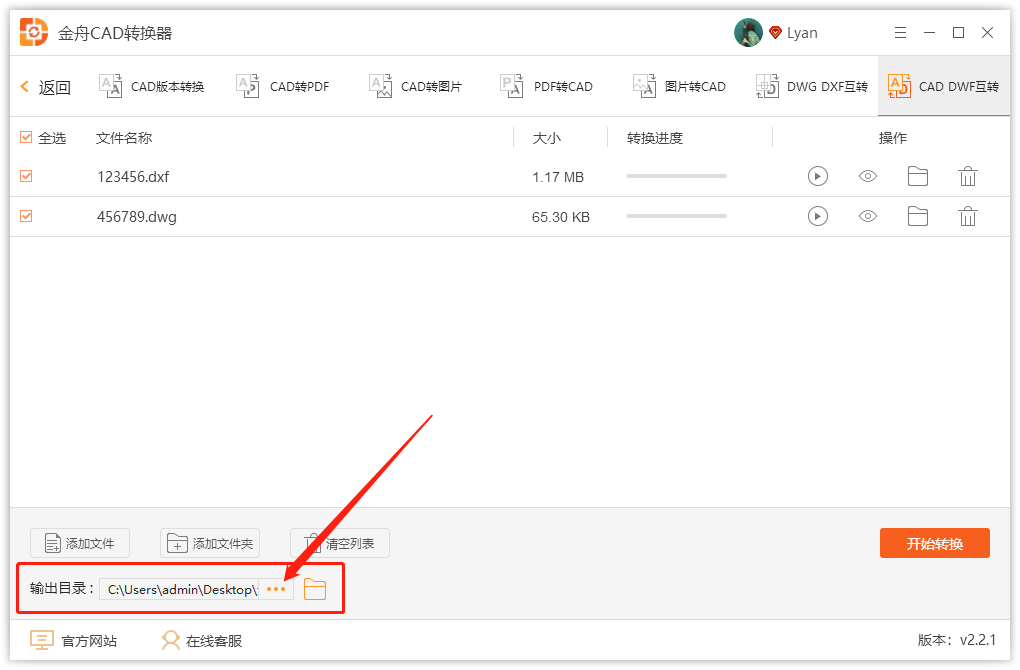Click the 官方网站 website icon
This screenshot has width=1020, height=670.
41,640
